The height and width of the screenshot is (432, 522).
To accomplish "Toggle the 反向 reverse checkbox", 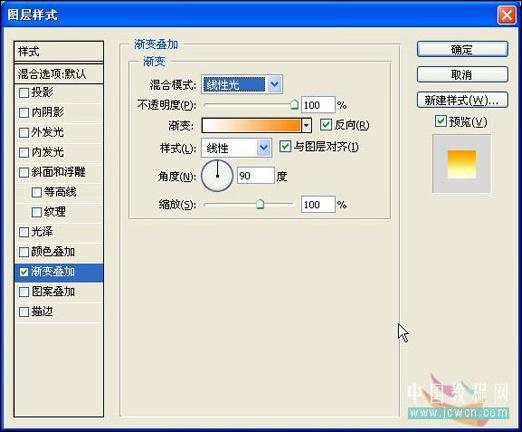I will point(326,125).
